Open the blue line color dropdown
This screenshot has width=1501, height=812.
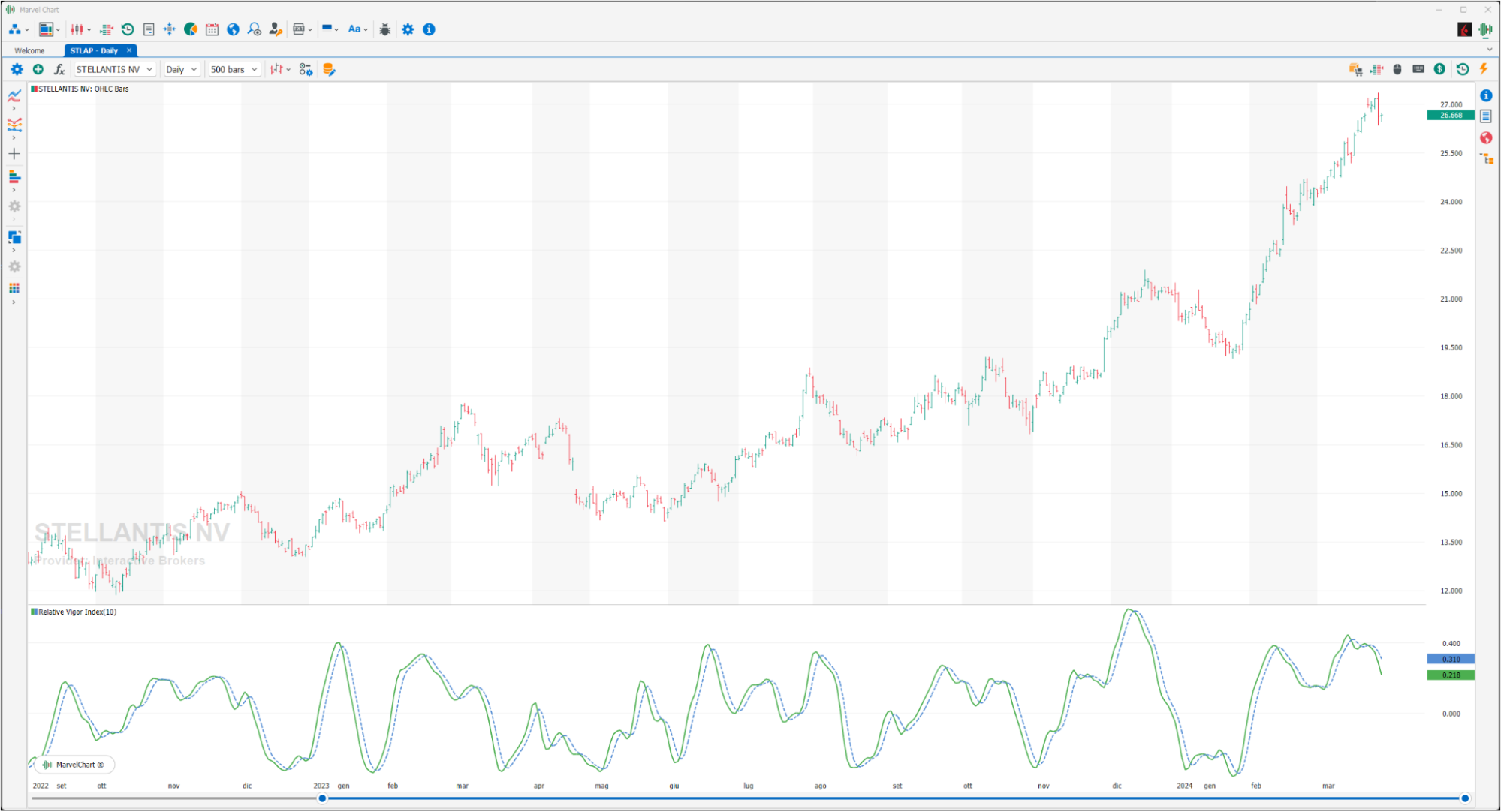(330, 29)
